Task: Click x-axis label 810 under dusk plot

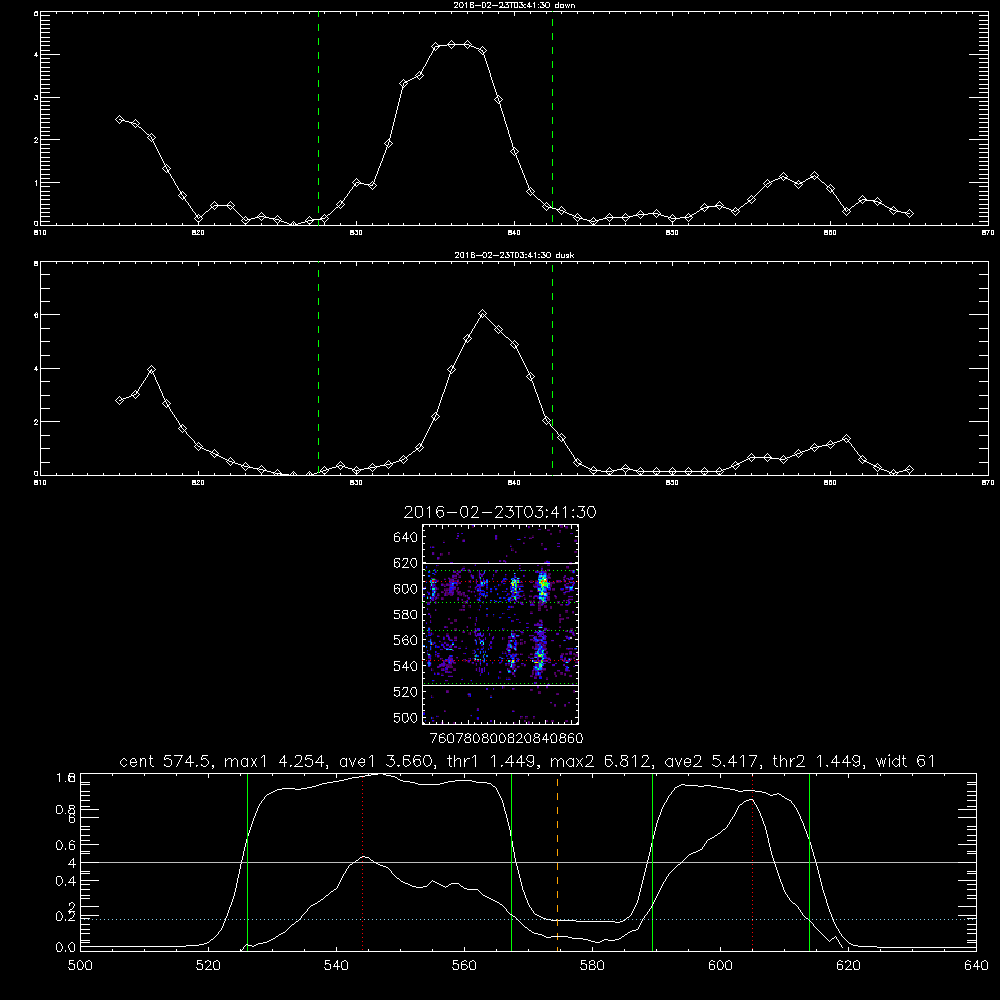Action: [40, 483]
